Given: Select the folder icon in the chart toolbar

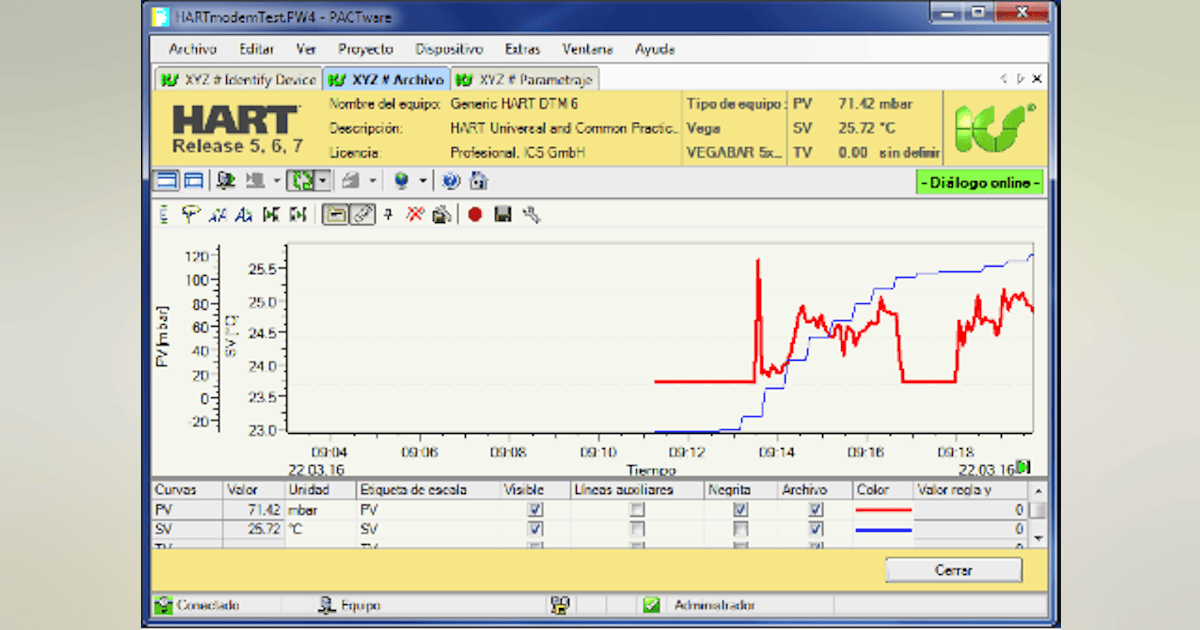Looking at the screenshot, I should pos(336,213).
